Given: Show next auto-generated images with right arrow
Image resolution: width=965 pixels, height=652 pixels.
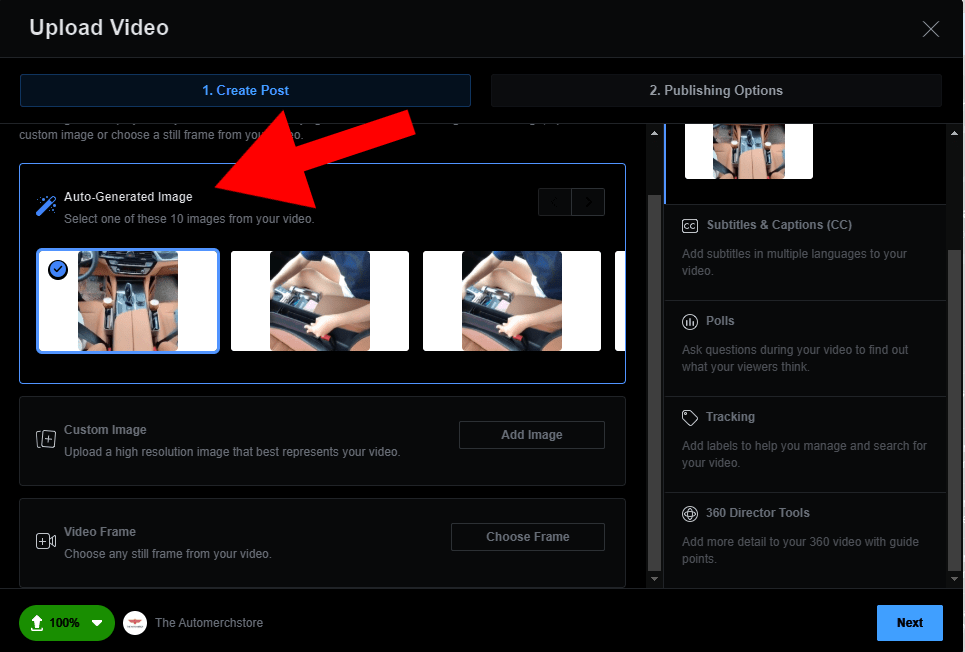Looking at the screenshot, I should point(588,202).
